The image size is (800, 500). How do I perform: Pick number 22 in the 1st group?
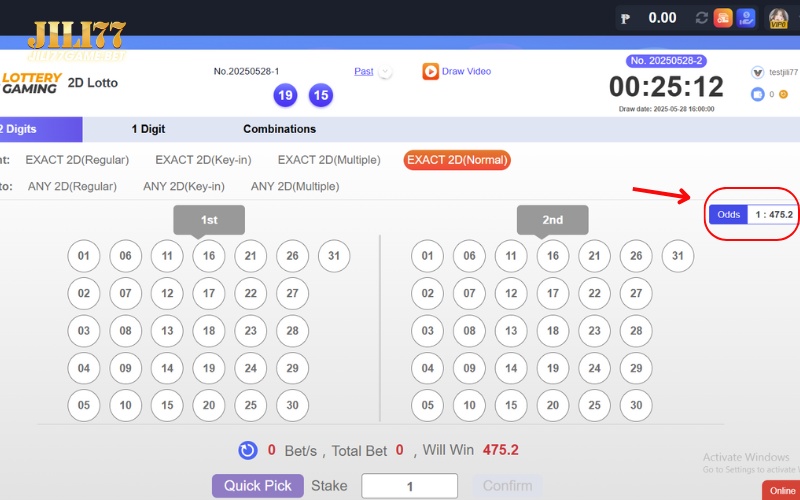click(251, 293)
